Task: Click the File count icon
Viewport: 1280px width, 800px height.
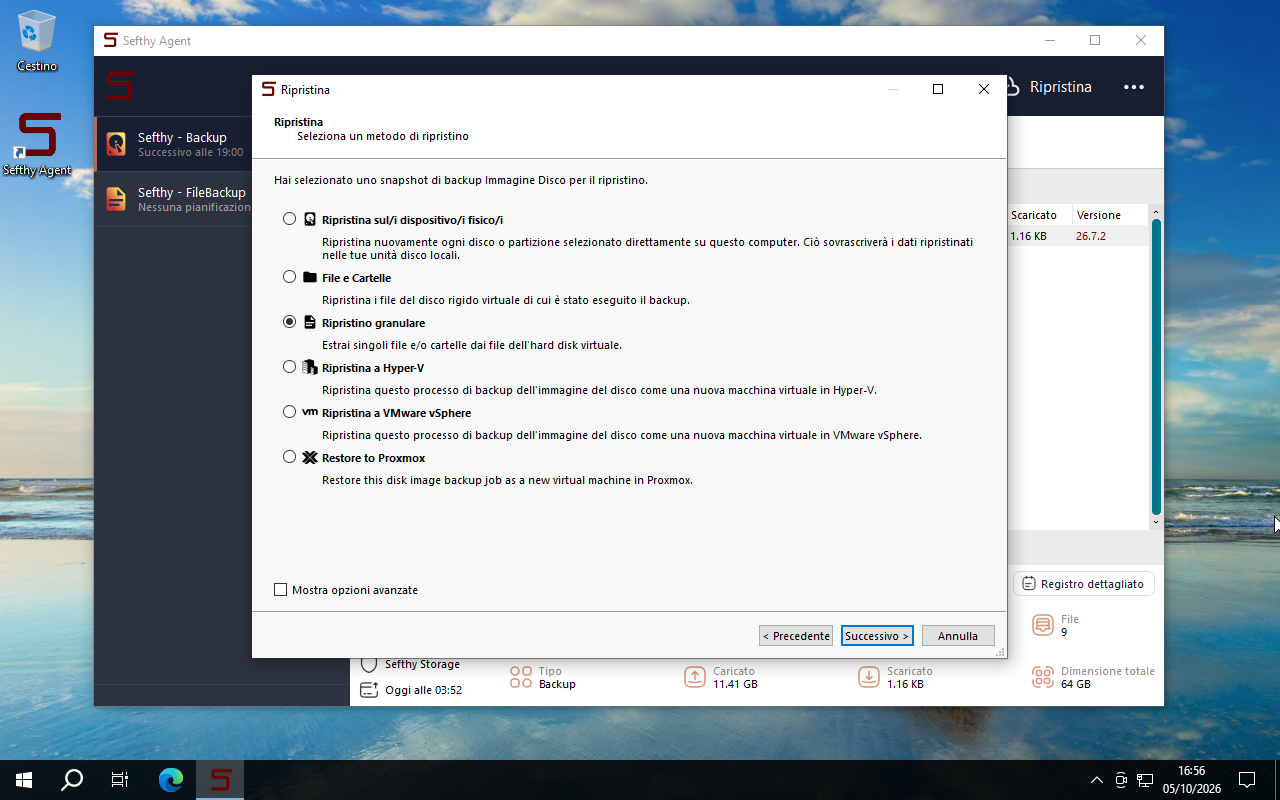Action: coord(1043,625)
